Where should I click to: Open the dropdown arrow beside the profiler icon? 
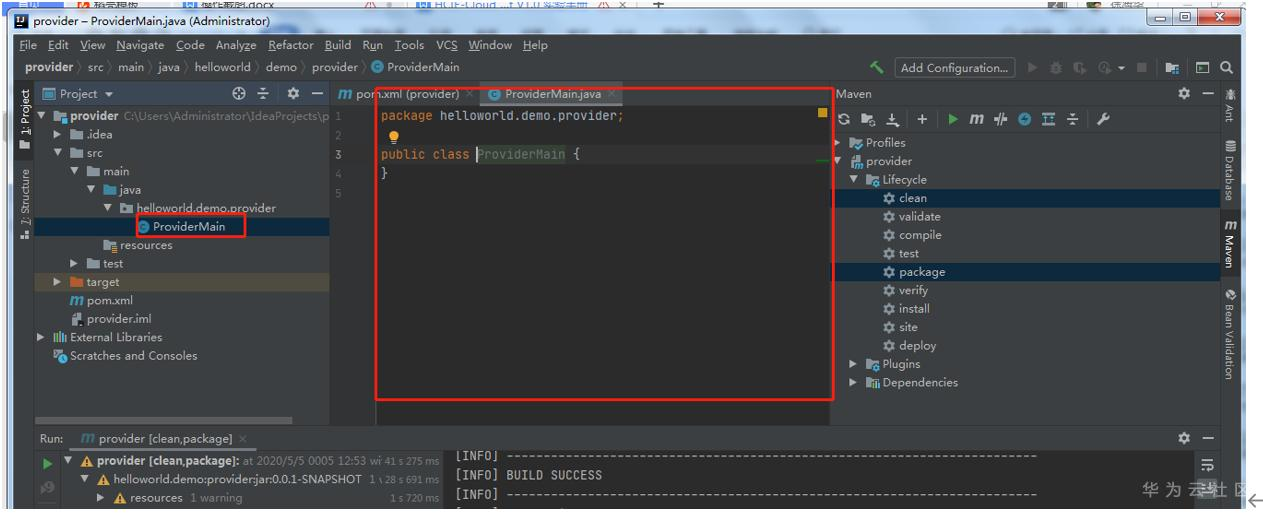(x=1122, y=68)
